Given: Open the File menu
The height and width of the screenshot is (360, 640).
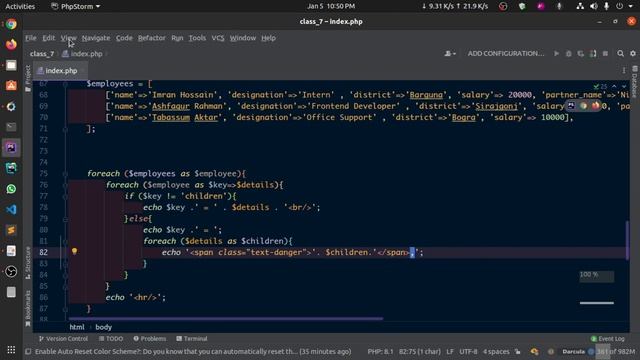Looking at the screenshot, I should point(31,38).
